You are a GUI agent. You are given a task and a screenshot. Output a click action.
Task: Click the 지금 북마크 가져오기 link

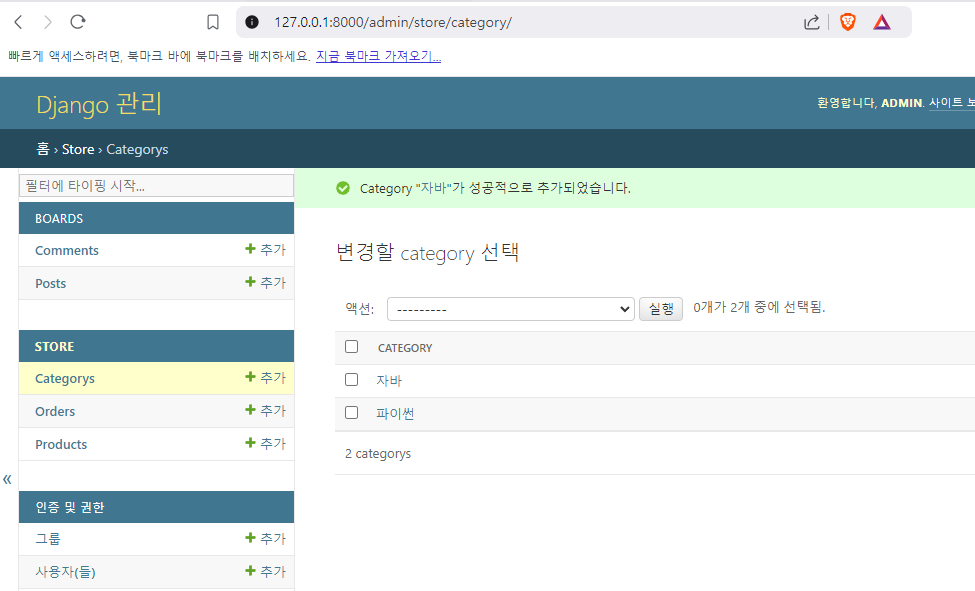[x=378, y=56]
